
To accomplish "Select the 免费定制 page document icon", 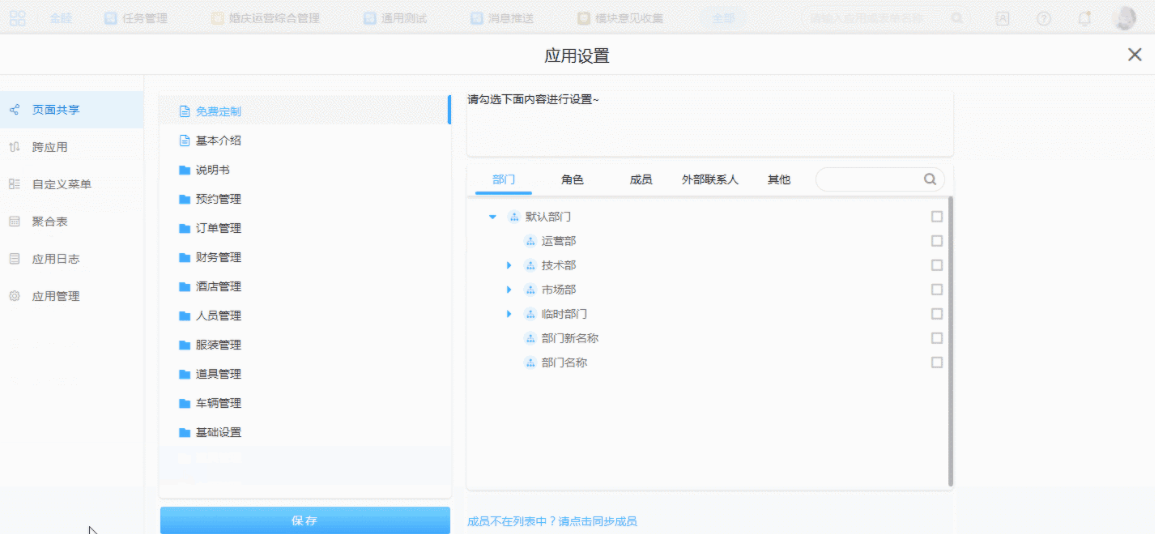I will pos(184,112).
